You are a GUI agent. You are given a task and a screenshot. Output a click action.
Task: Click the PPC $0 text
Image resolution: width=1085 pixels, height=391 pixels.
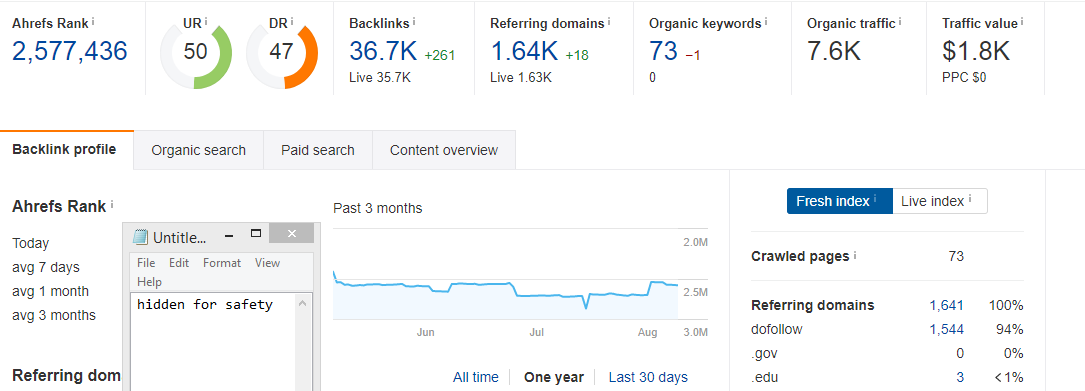point(964,78)
